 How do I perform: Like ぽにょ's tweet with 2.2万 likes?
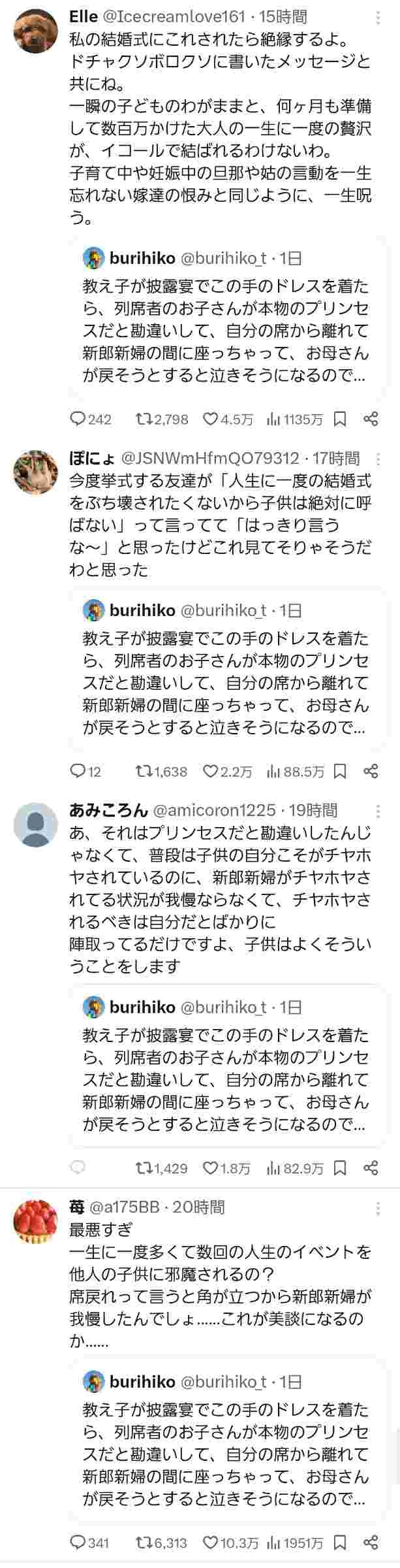click(210, 772)
